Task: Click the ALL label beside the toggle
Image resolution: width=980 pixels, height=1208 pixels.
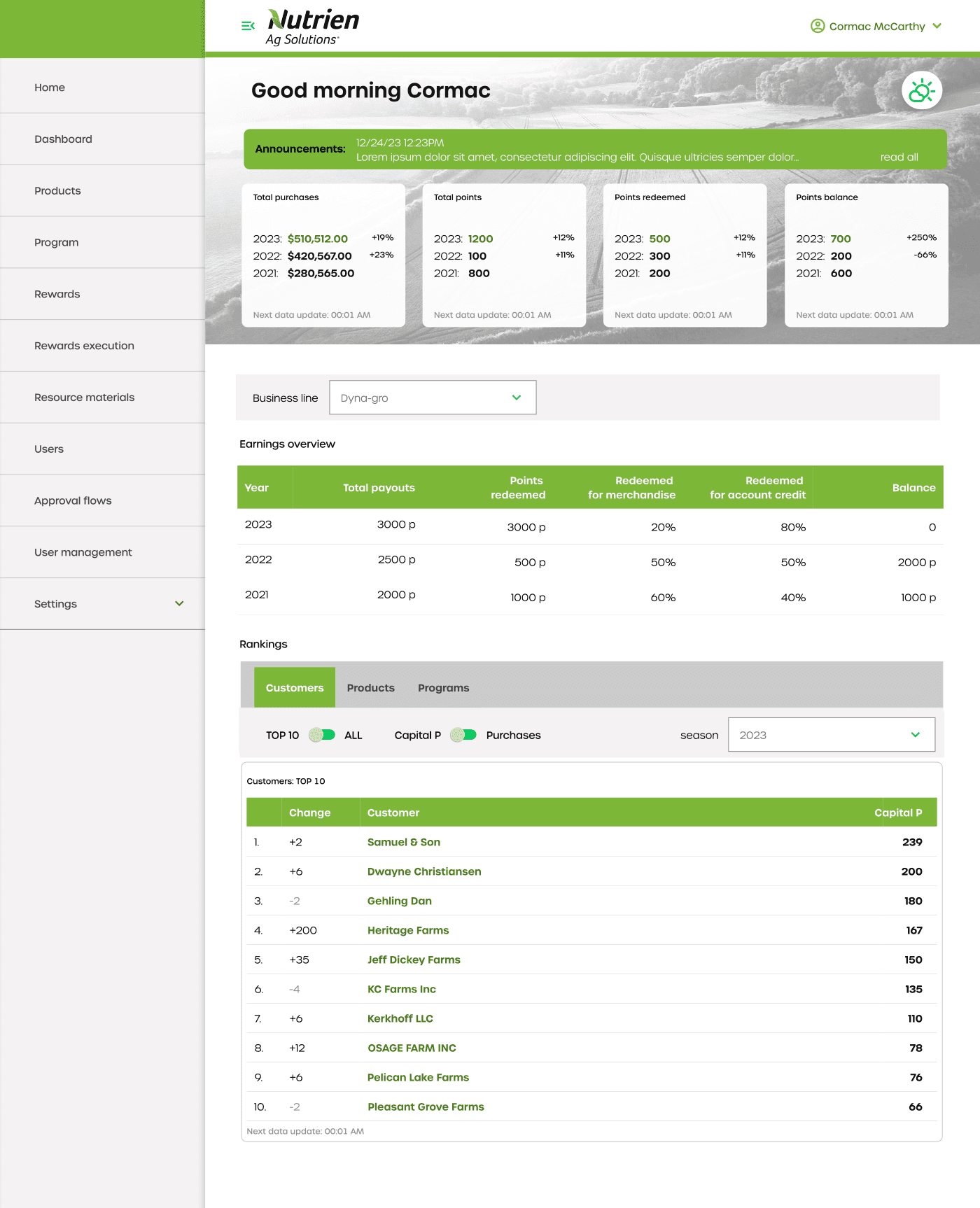Action: 353,735
